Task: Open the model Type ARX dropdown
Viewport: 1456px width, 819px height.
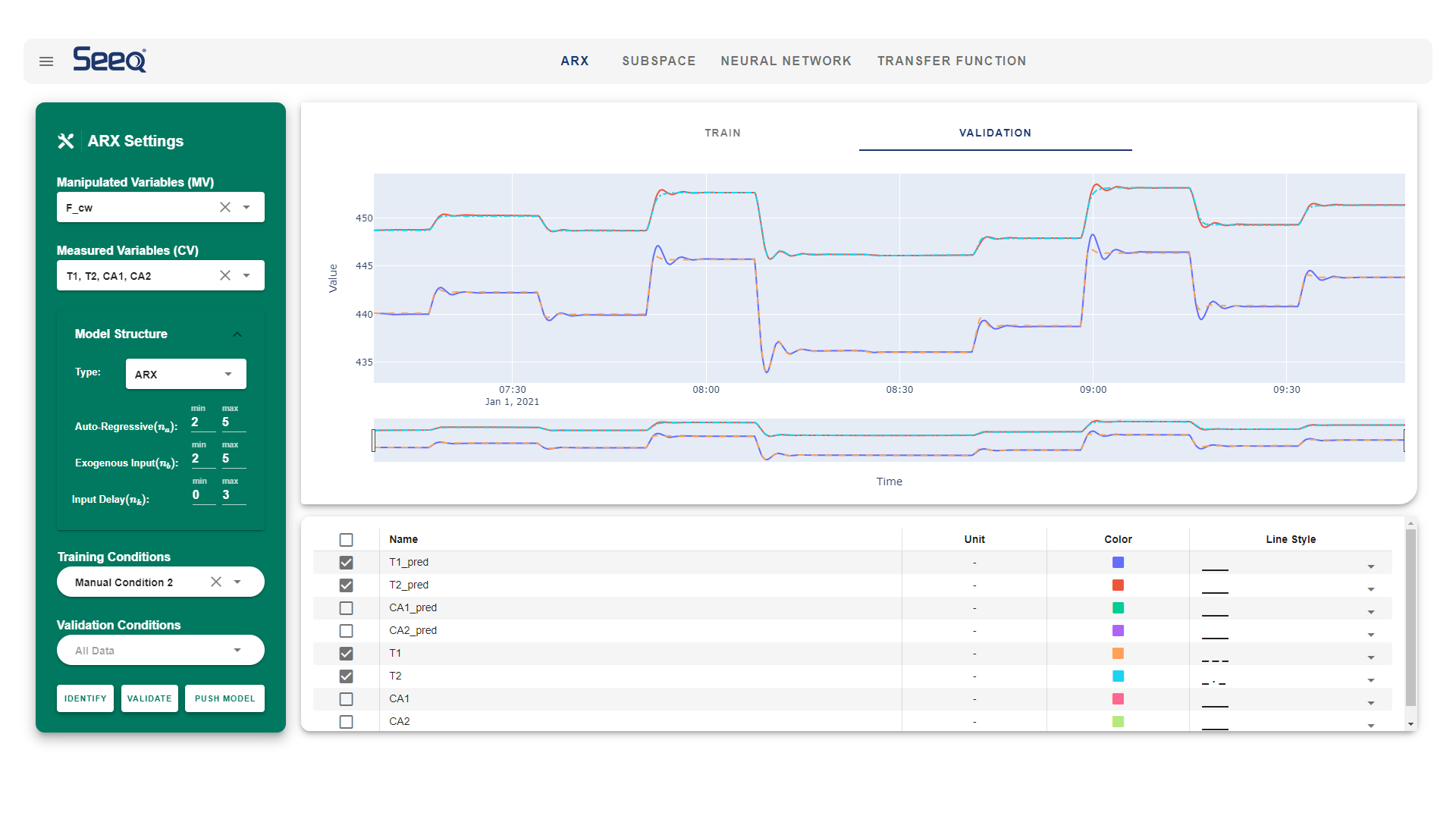Action: click(x=186, y=374)
